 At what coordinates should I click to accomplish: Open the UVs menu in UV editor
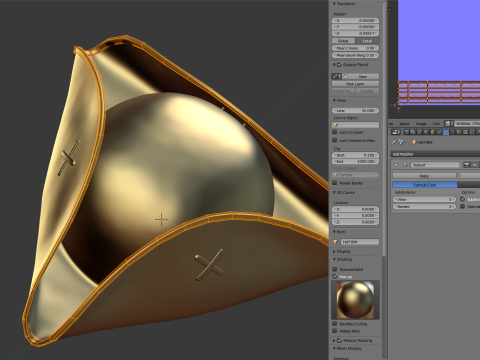tap(436, 124)
